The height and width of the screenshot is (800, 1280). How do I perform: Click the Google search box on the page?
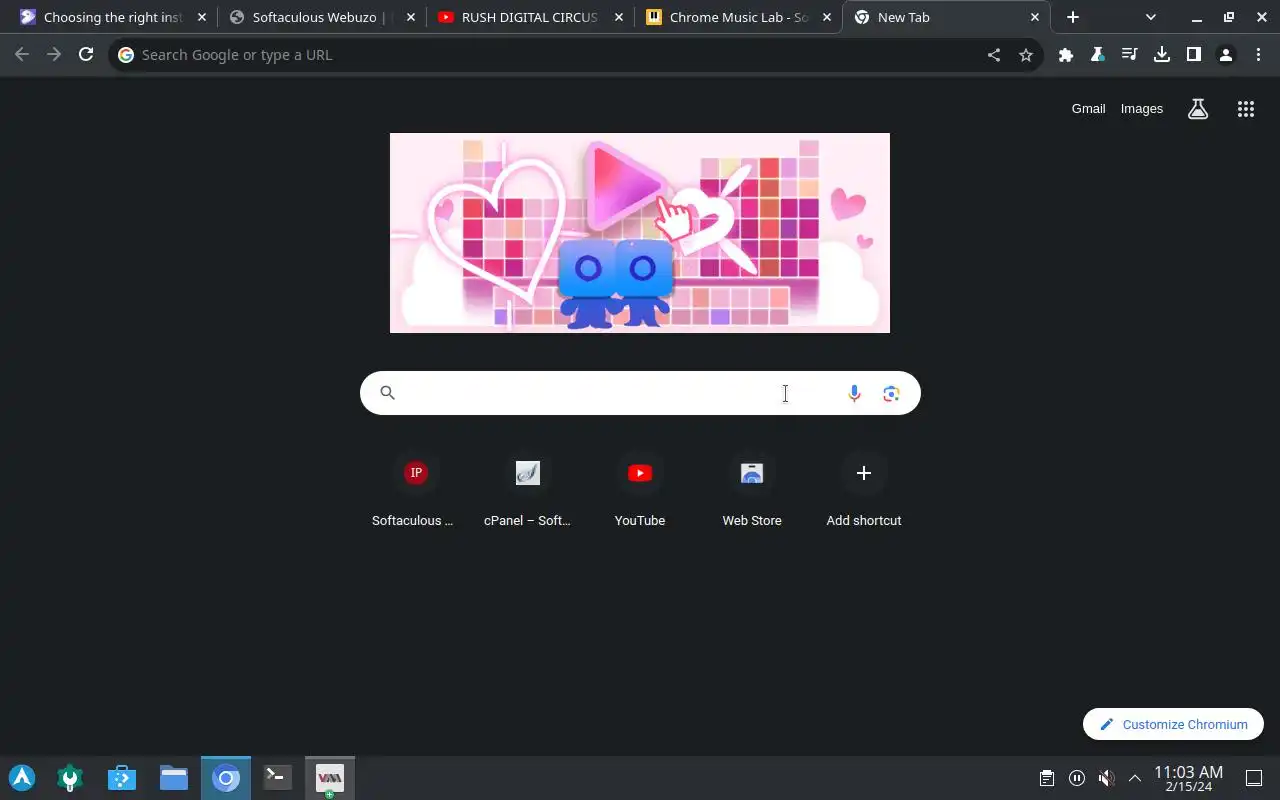click(640, 393)
